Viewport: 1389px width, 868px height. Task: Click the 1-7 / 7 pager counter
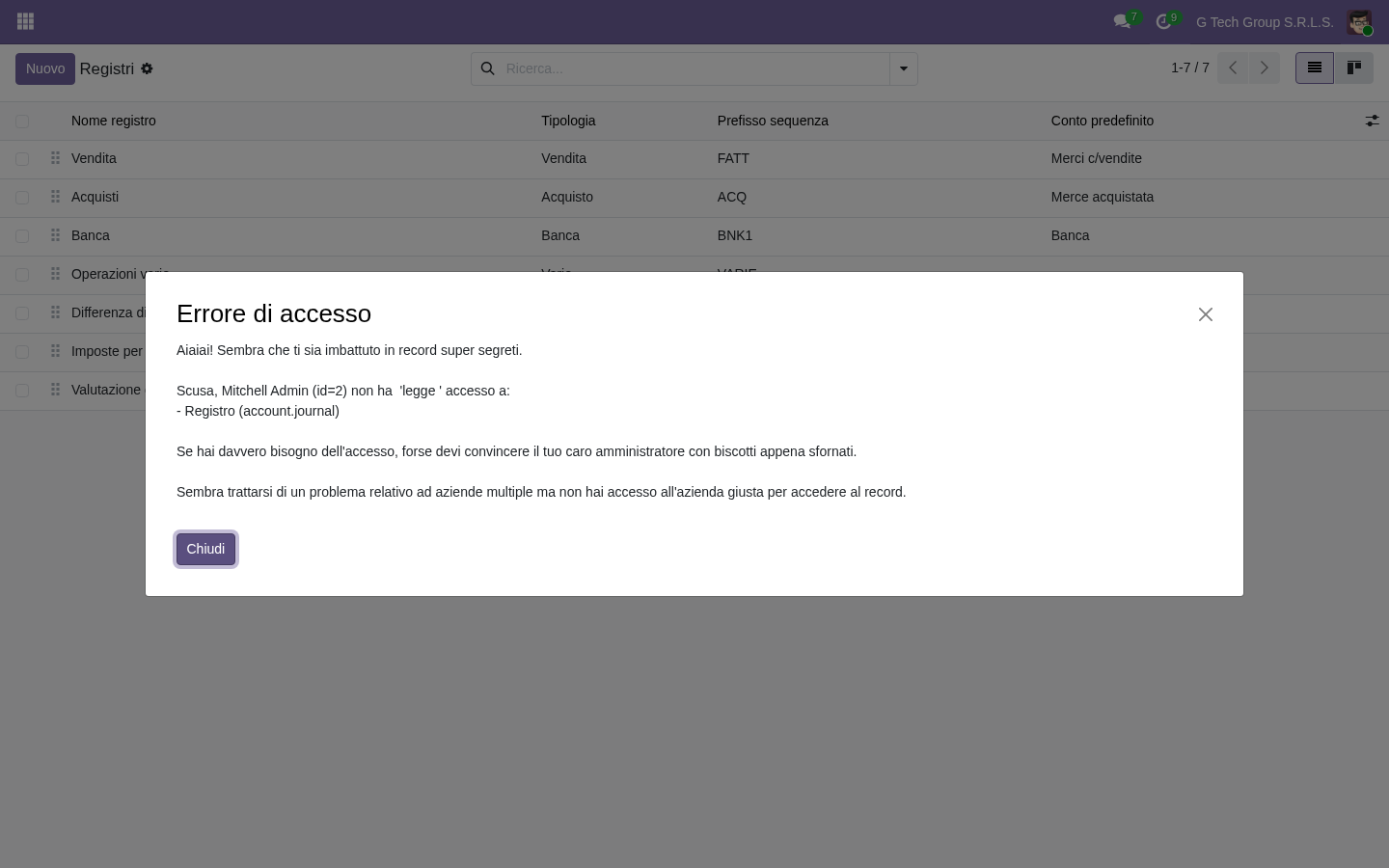pos(1190,68)
